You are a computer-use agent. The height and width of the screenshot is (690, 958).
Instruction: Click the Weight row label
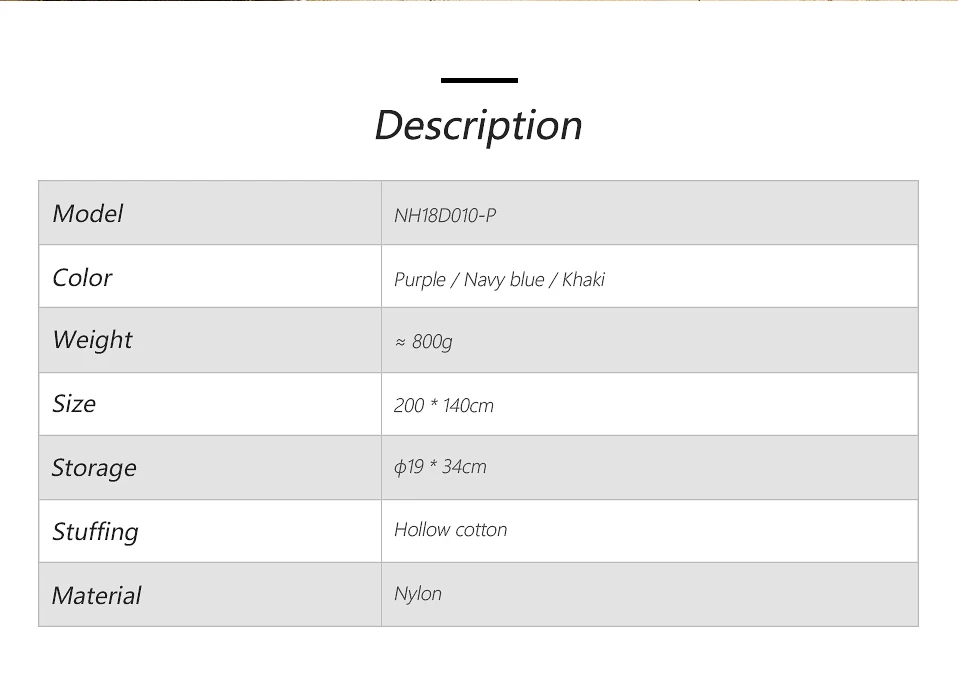[x=92, y=340]
